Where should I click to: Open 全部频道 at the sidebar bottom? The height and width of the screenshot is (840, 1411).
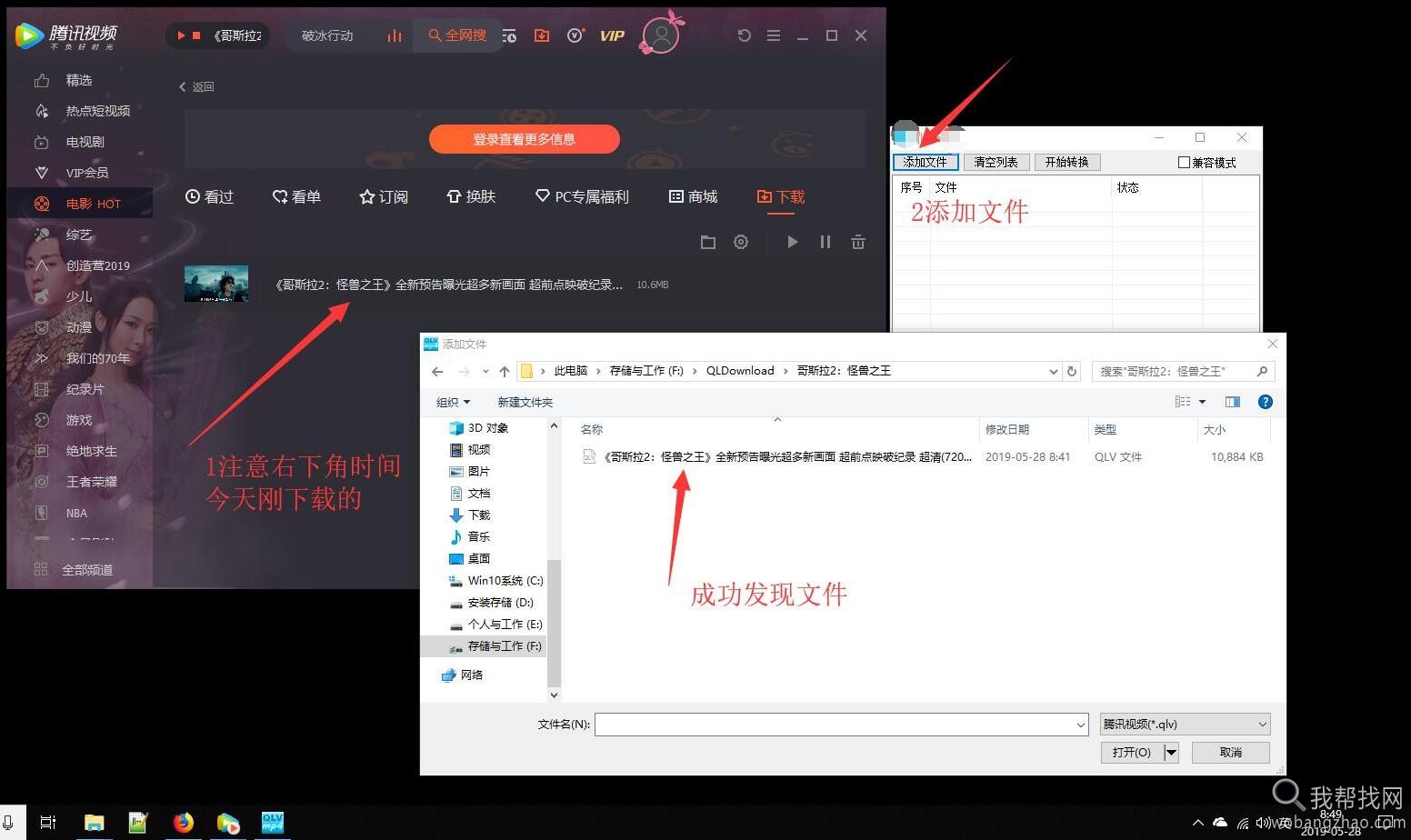(x=76, y=570)
